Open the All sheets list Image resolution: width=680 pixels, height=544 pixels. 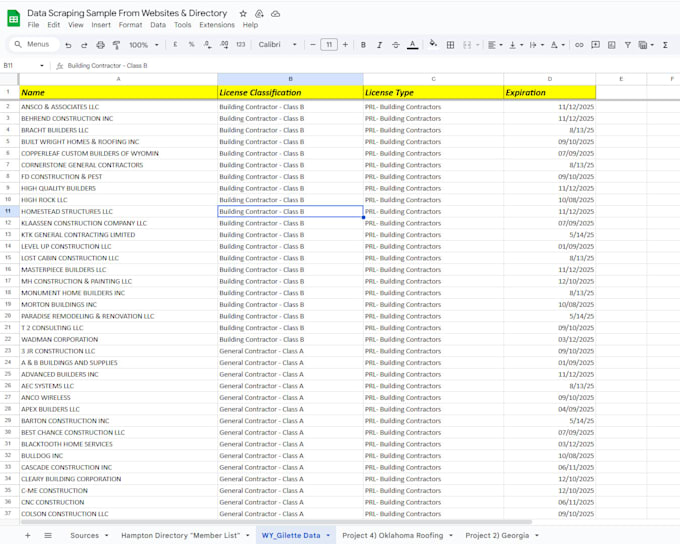click(48, 535)
